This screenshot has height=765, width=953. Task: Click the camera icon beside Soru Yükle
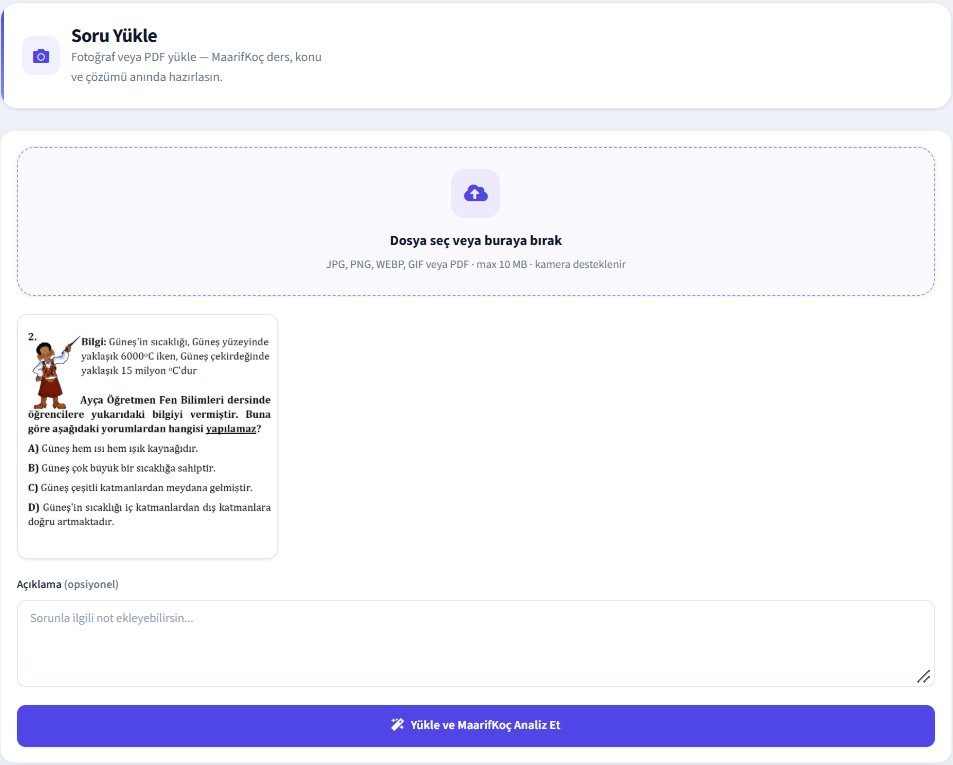41,56
